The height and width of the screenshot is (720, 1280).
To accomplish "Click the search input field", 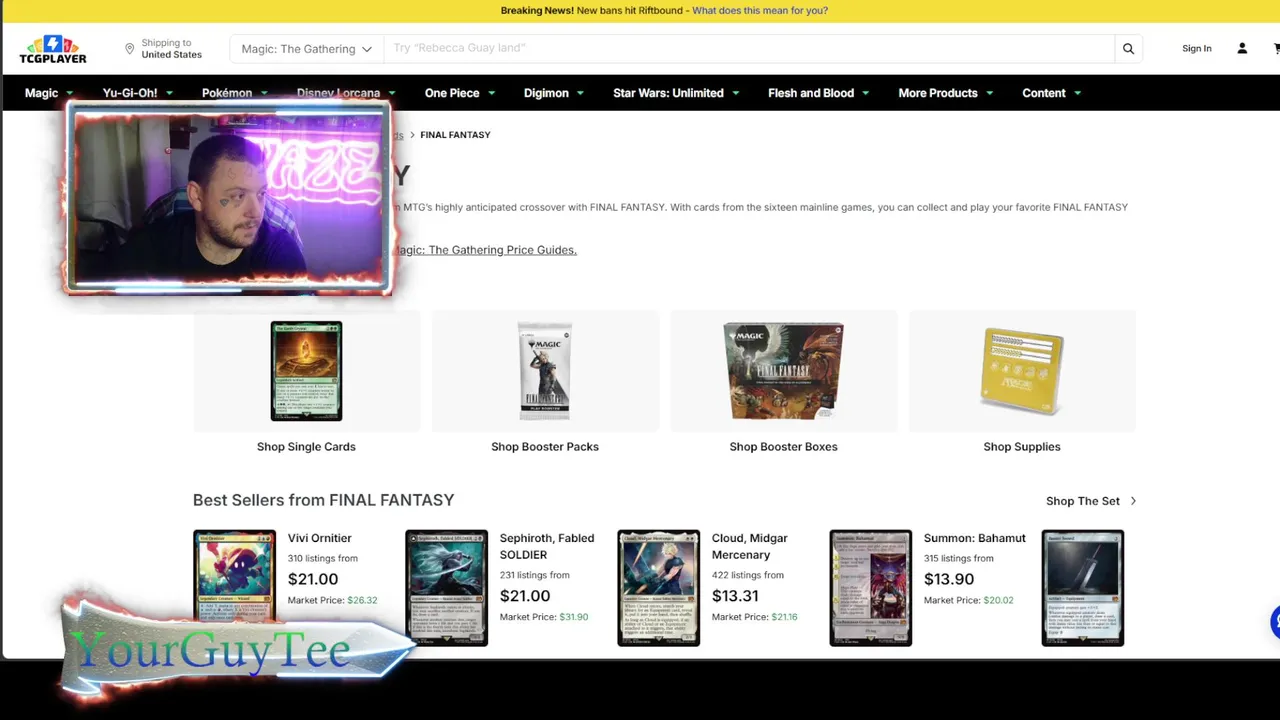I will click(749, 48).
